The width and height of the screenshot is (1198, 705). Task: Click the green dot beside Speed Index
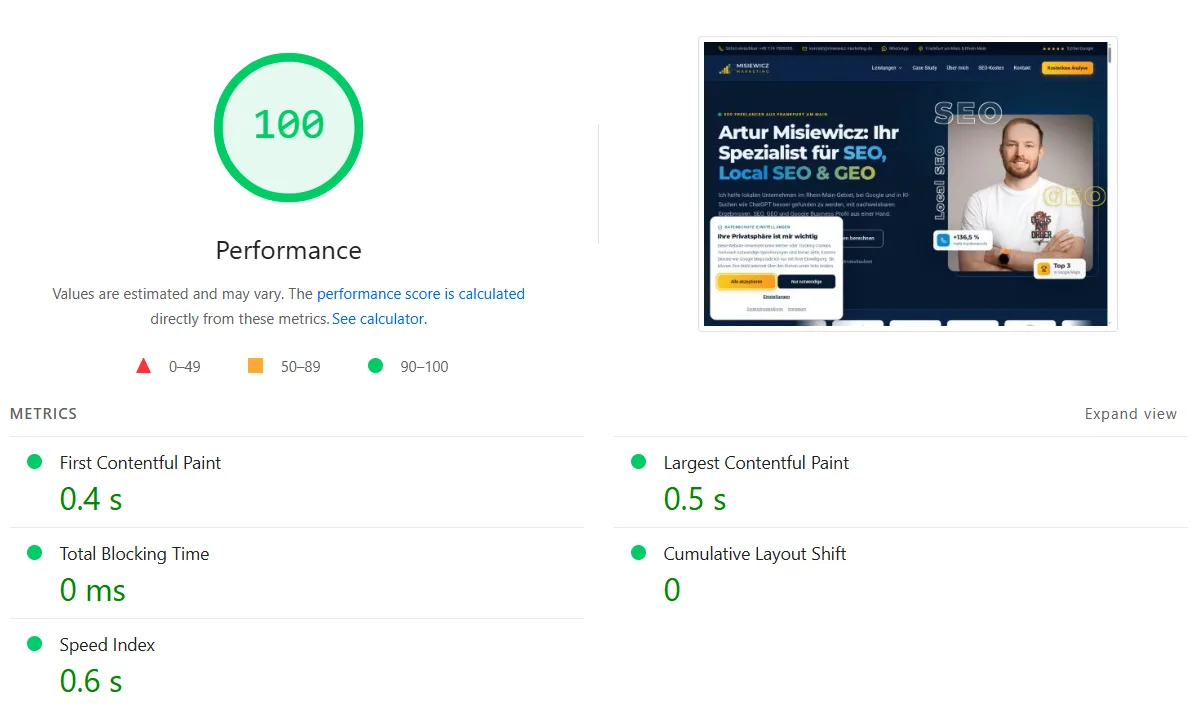(34, 643)
